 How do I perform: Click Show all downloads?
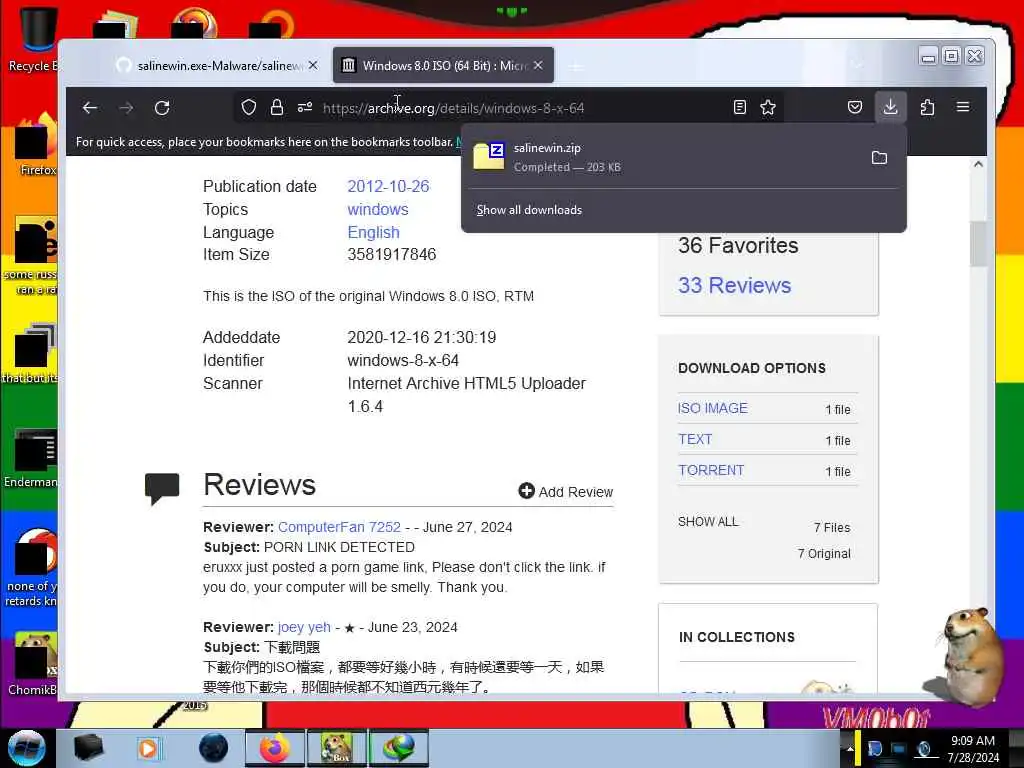pyautogui.click(x=529, y=210)
